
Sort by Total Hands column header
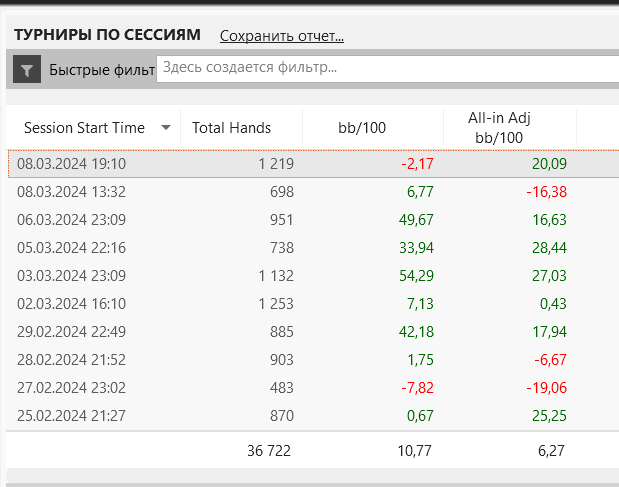tap(231, 128)
